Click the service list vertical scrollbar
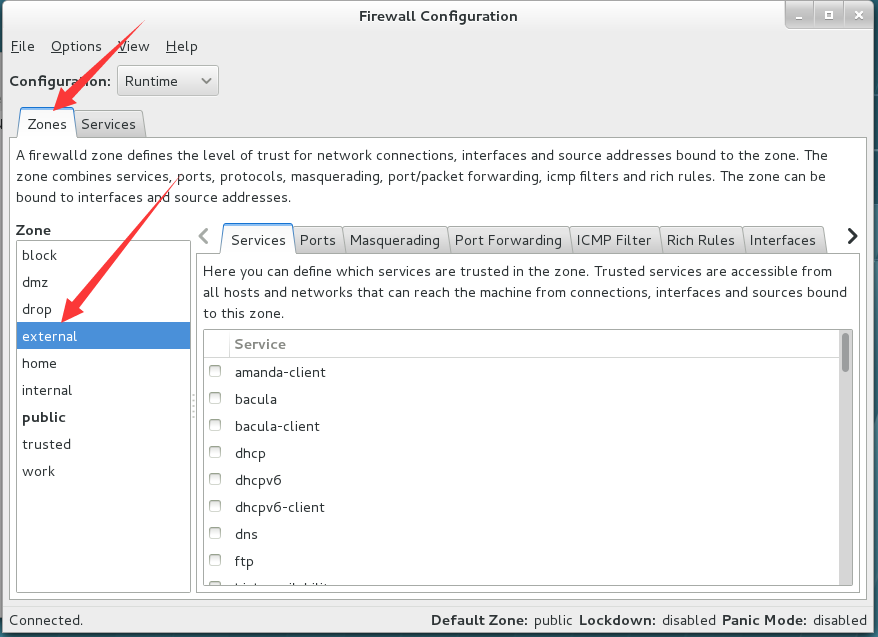 pyautogui.click(x=846, y=458)
